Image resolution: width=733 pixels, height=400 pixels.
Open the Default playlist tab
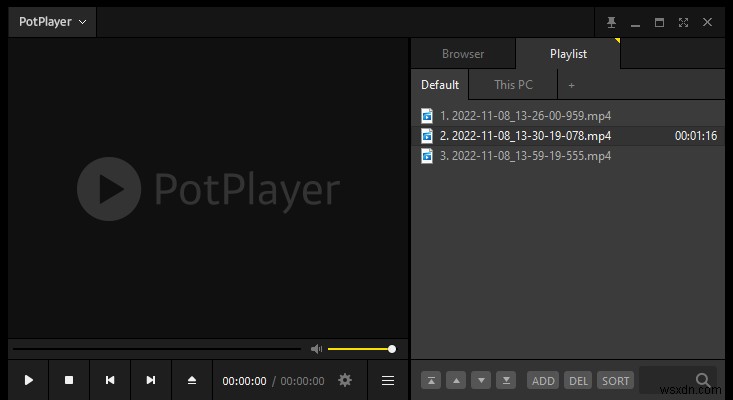[439, 85]
